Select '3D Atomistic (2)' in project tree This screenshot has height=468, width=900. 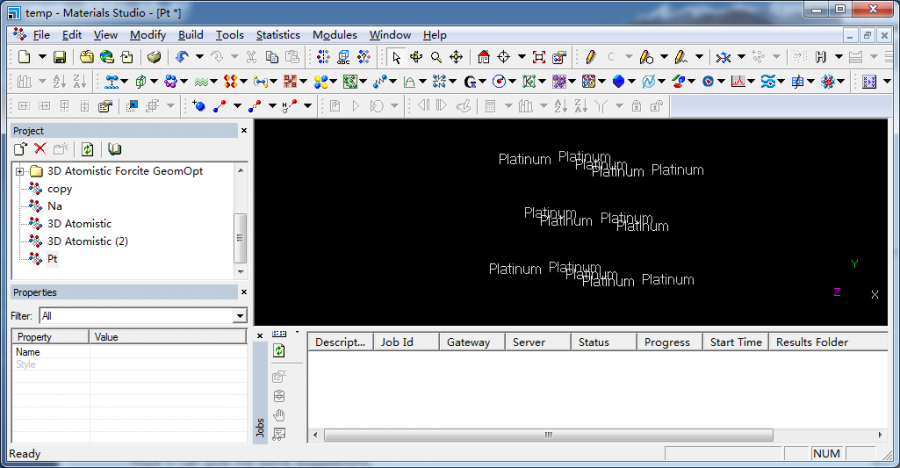[88, 241]
